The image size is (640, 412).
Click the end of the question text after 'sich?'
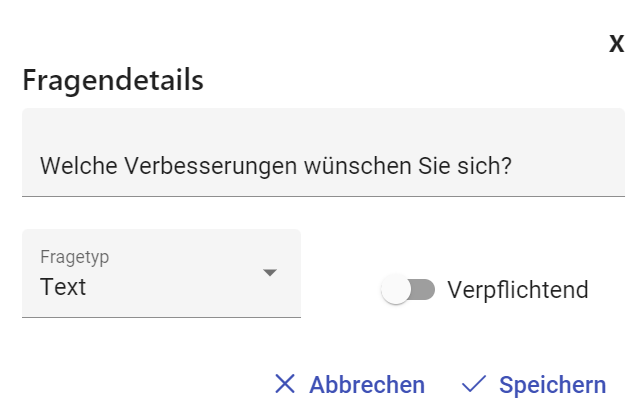point(514,164)
